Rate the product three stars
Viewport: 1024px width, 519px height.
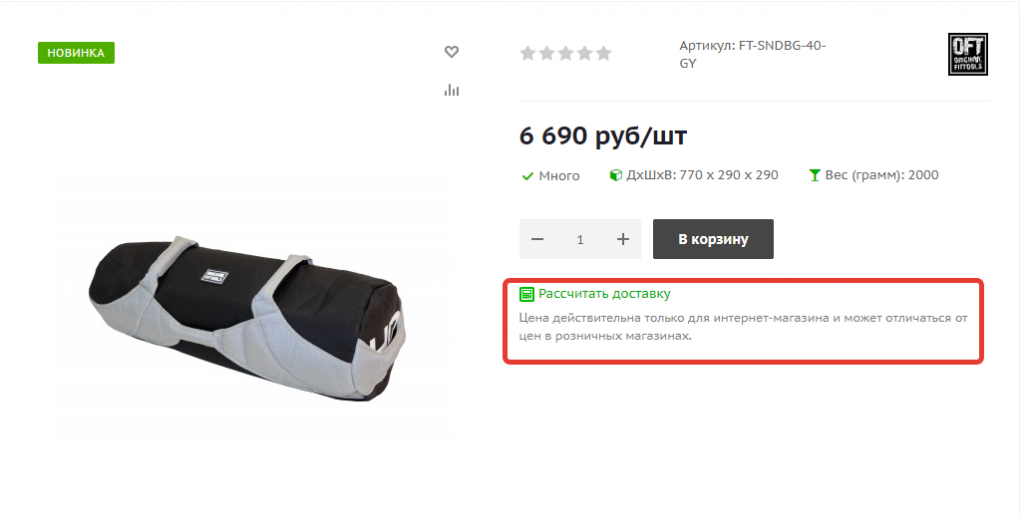click(566, 54)
